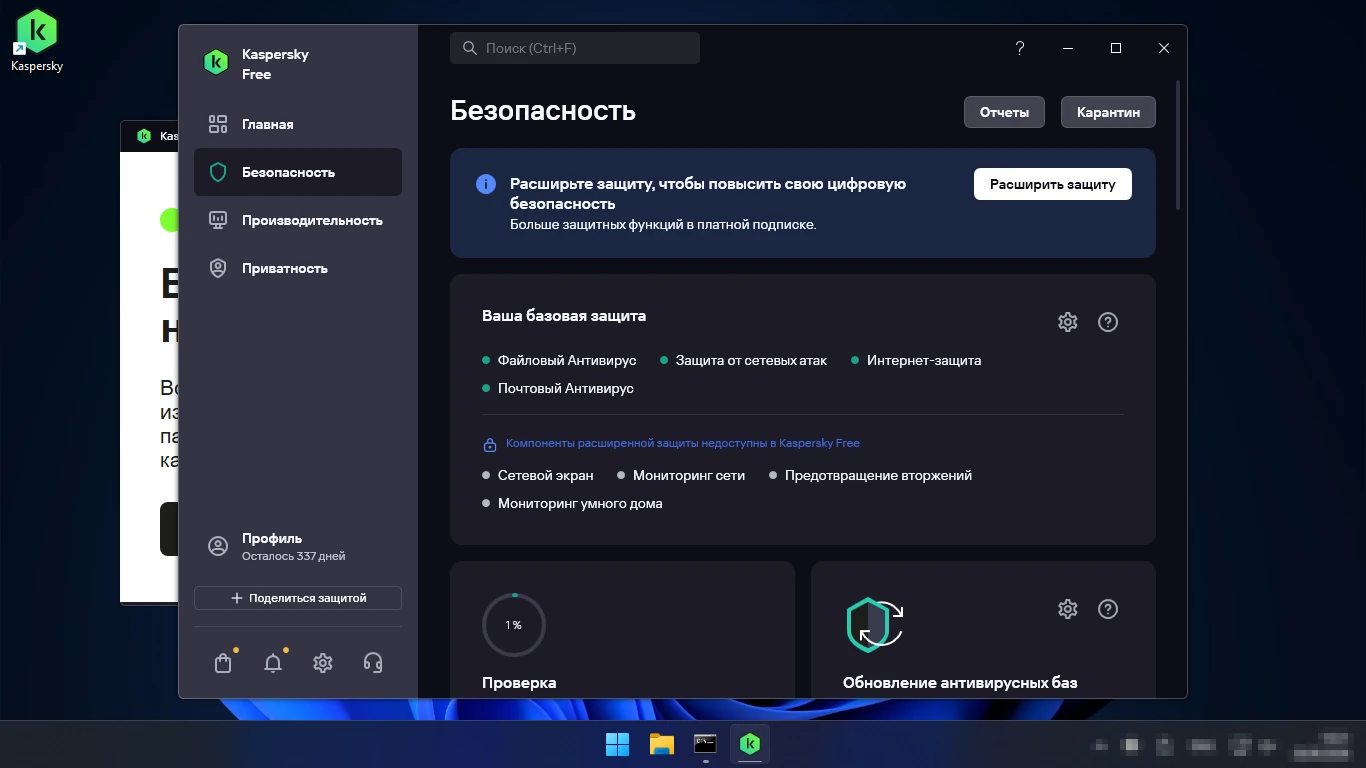Screen dimensions: 1366x768
Task: Click the vertical scrollbar of main panel
Action: pos(1179,145)
